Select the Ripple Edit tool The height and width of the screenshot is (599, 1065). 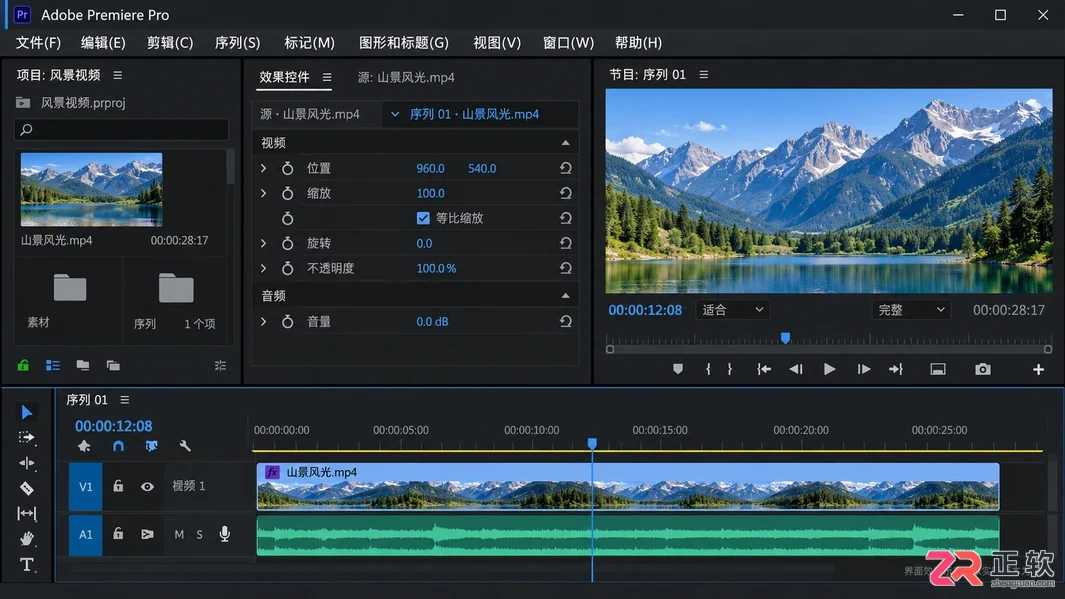click(26, 463)
